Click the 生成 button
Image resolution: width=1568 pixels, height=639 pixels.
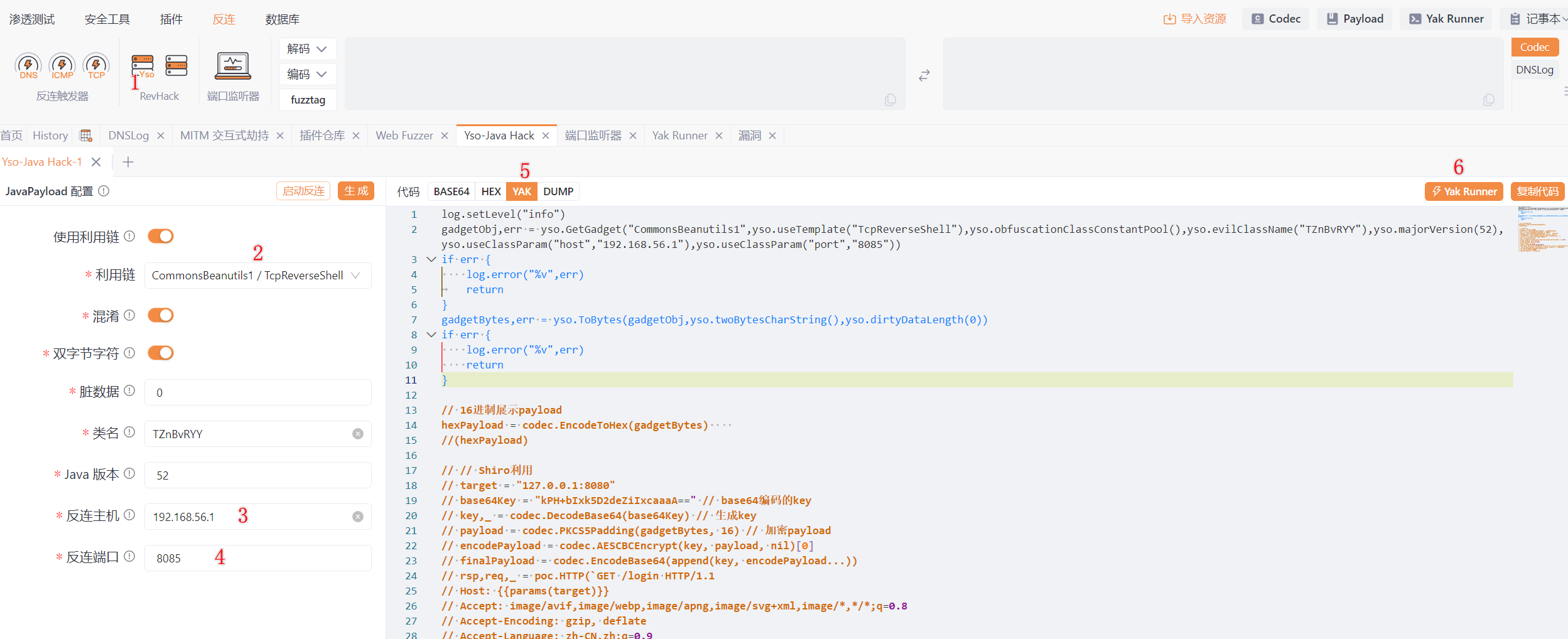pos(356,191)
